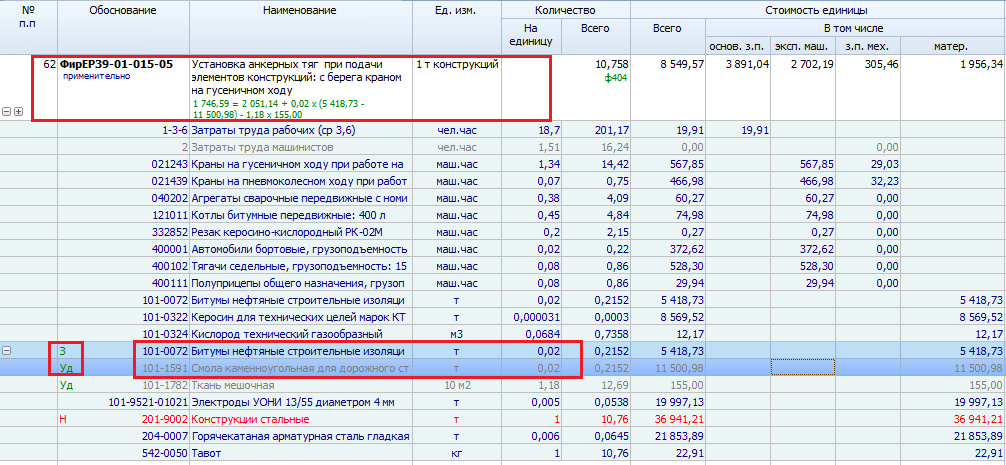The image size is (1006, 465).
Task: Expand position 62 with the plus icon
Action: click(x=18, y=112)
